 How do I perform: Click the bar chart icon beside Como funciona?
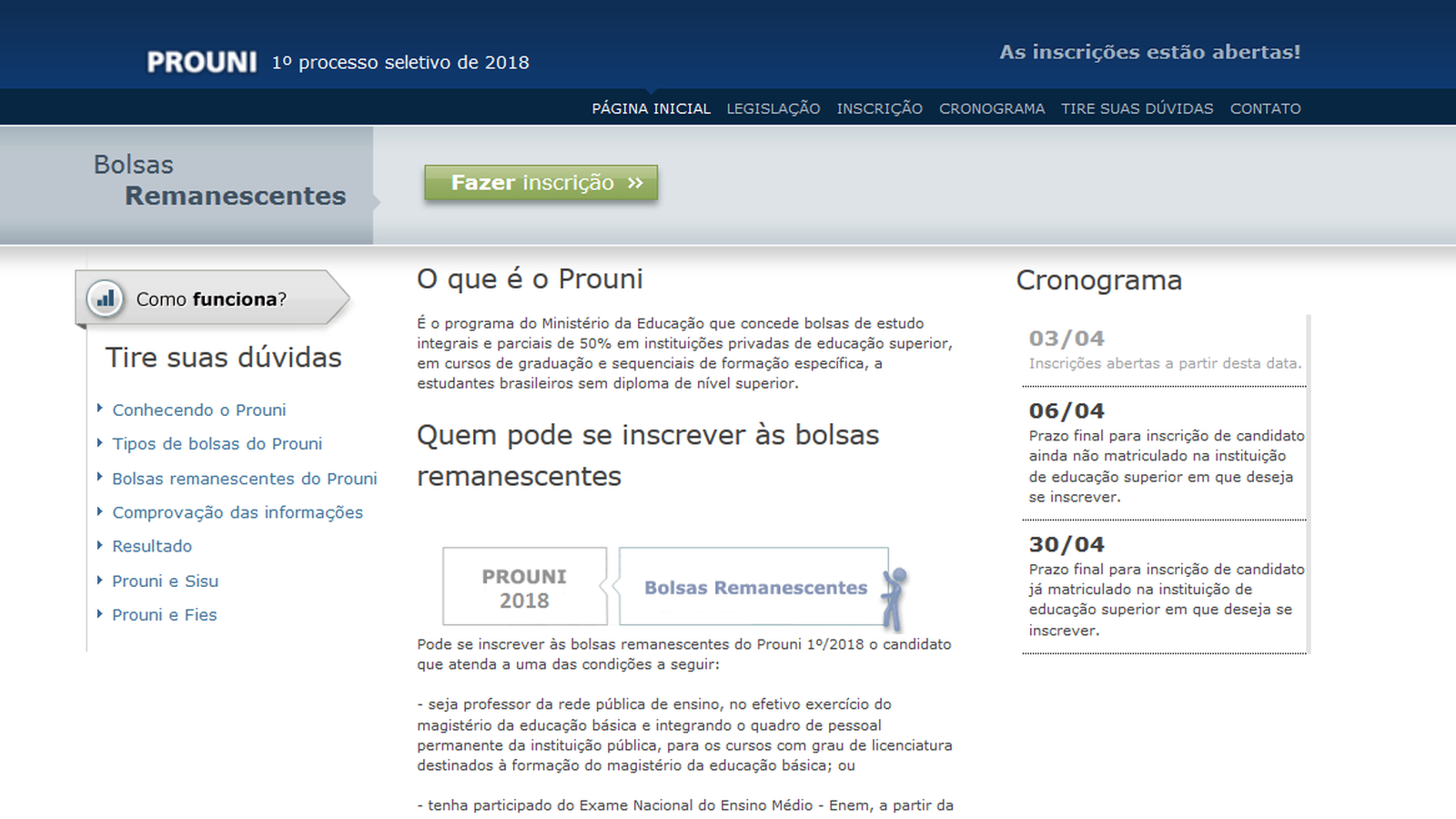[x=106, y=298]
